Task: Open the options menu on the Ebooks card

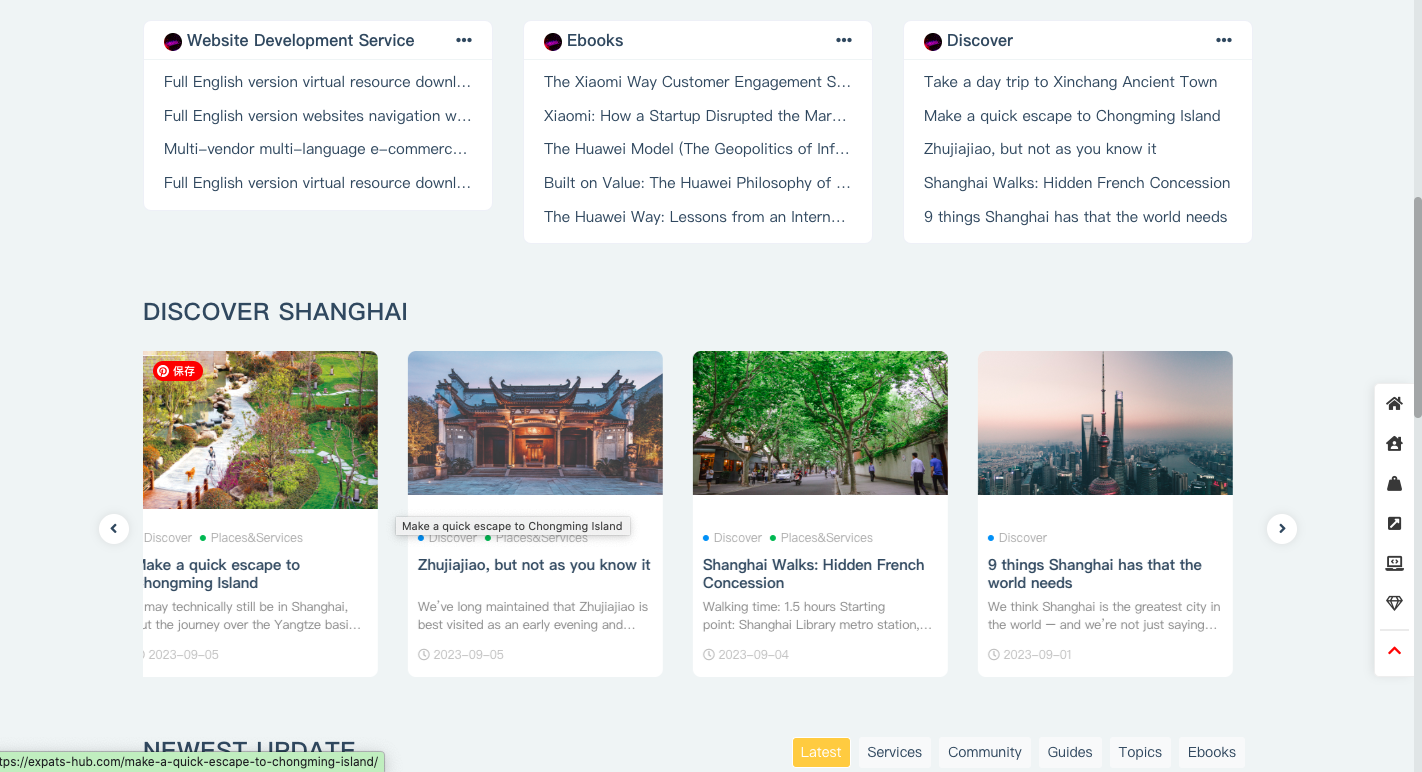Action: click(x=844, y=40)
